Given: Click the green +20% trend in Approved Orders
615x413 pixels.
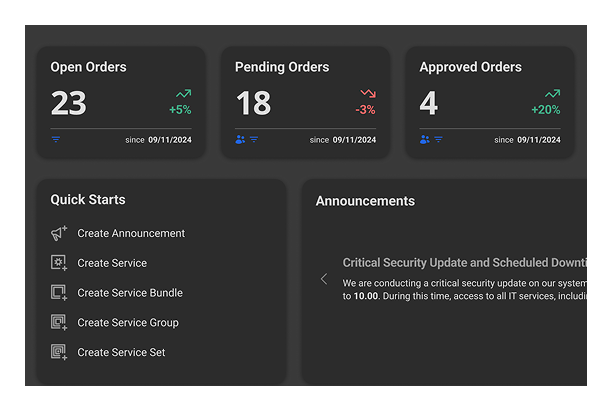Looking at the screenshot, I should tap(545, 110).
